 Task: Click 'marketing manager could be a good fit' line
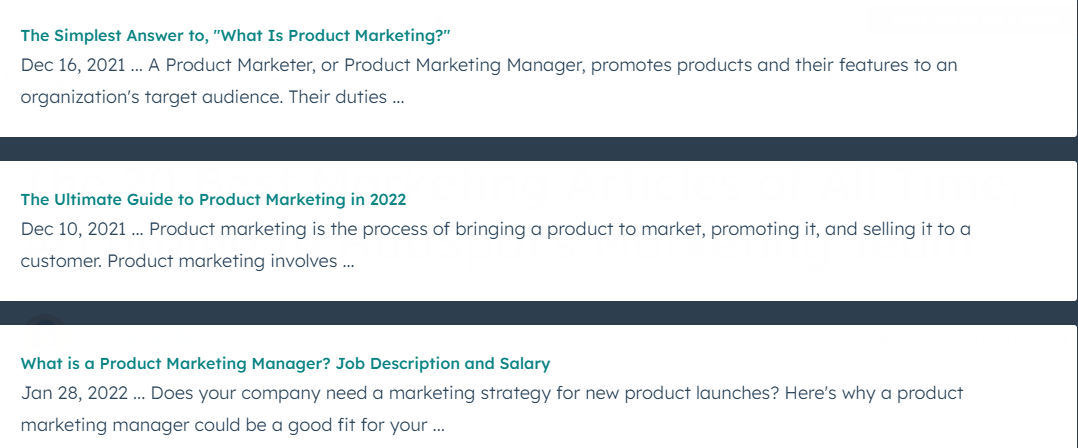pyautogui.click(x=232, y=425)
